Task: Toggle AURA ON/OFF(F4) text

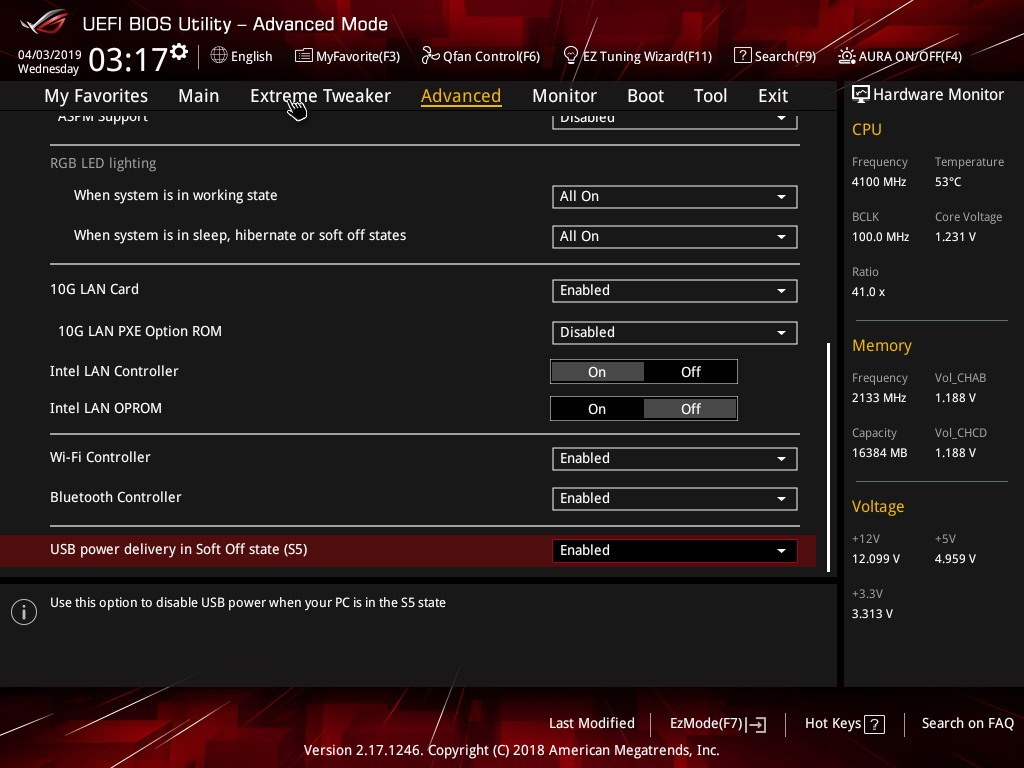Action: [910, 56]
